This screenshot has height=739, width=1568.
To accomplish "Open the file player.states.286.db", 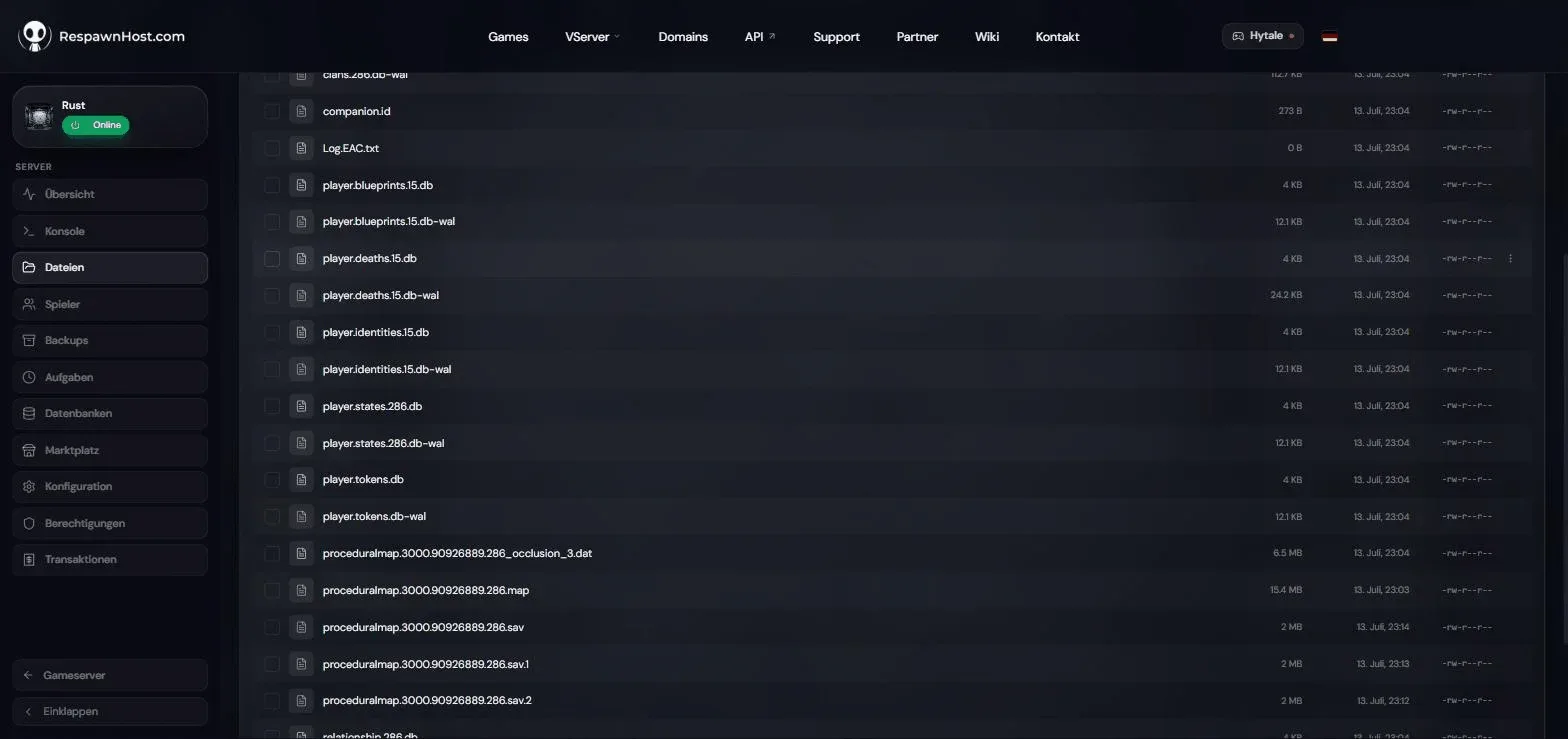I will (372, 406).
